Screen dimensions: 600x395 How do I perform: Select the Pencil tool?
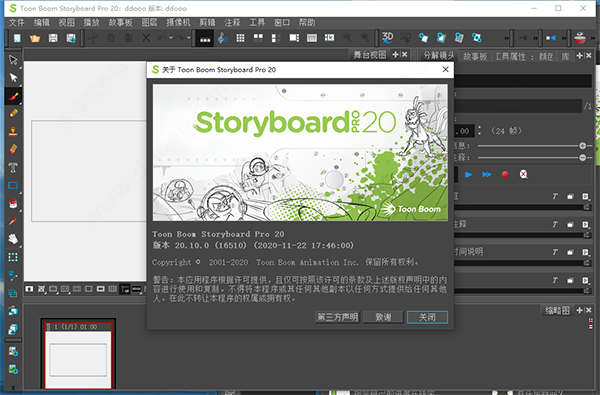(x=13, y=113)
